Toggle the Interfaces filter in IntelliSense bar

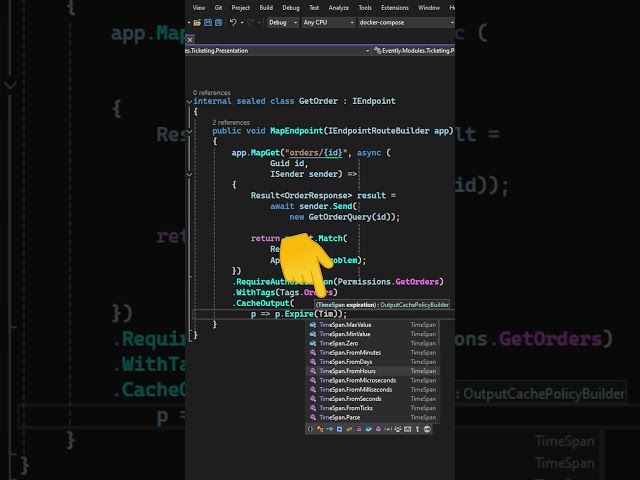pyautogui.click(x=330, y=429)
